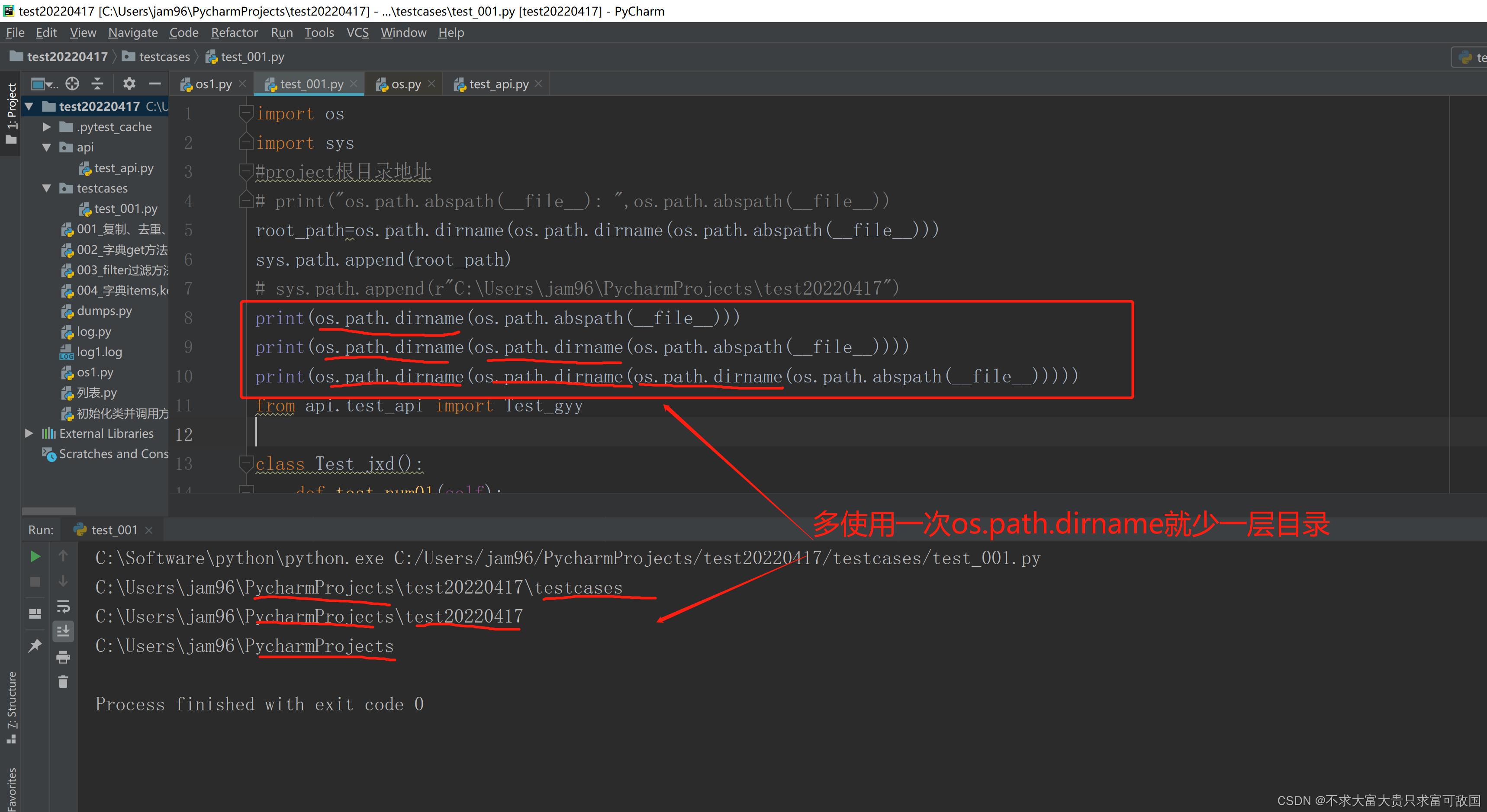Open run configuration dropdown at top right
The image size is (1487, 812).
[x=1470, y=58]
